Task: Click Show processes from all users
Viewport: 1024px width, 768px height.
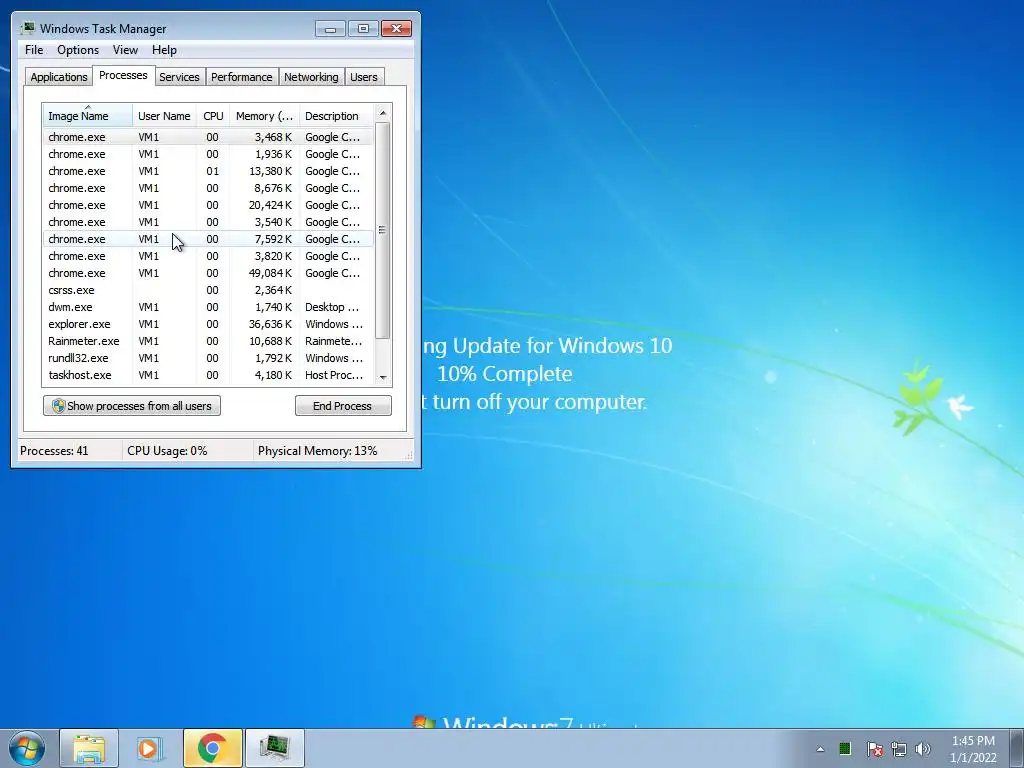Action: 132,406
